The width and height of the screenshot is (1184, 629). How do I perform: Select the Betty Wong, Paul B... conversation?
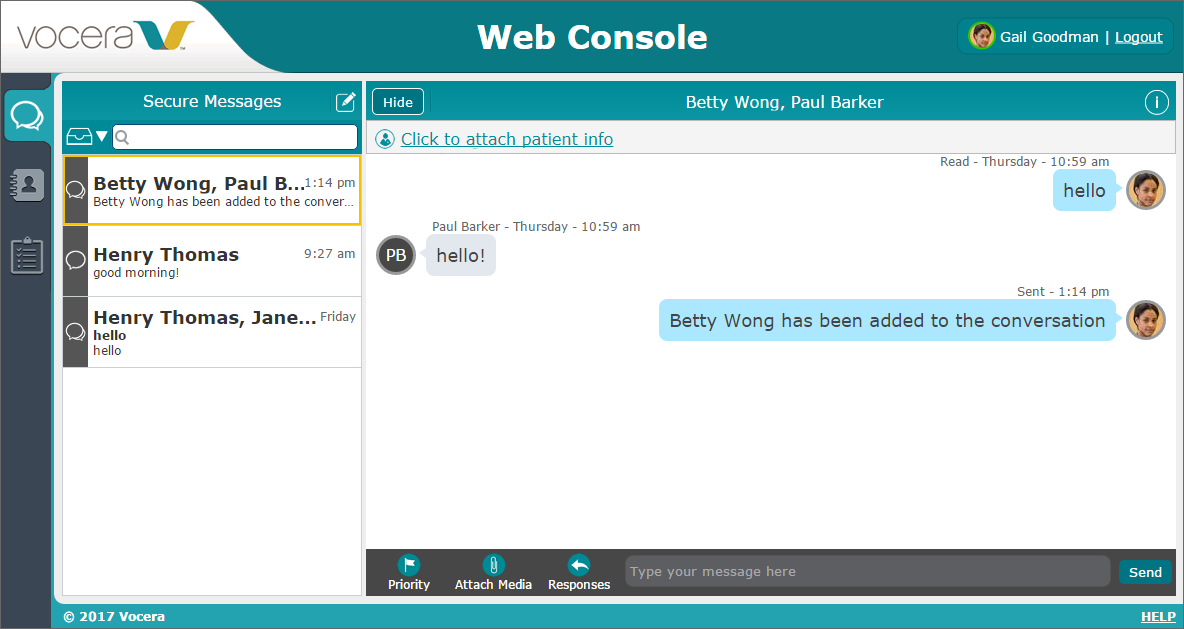click(211, 190)
